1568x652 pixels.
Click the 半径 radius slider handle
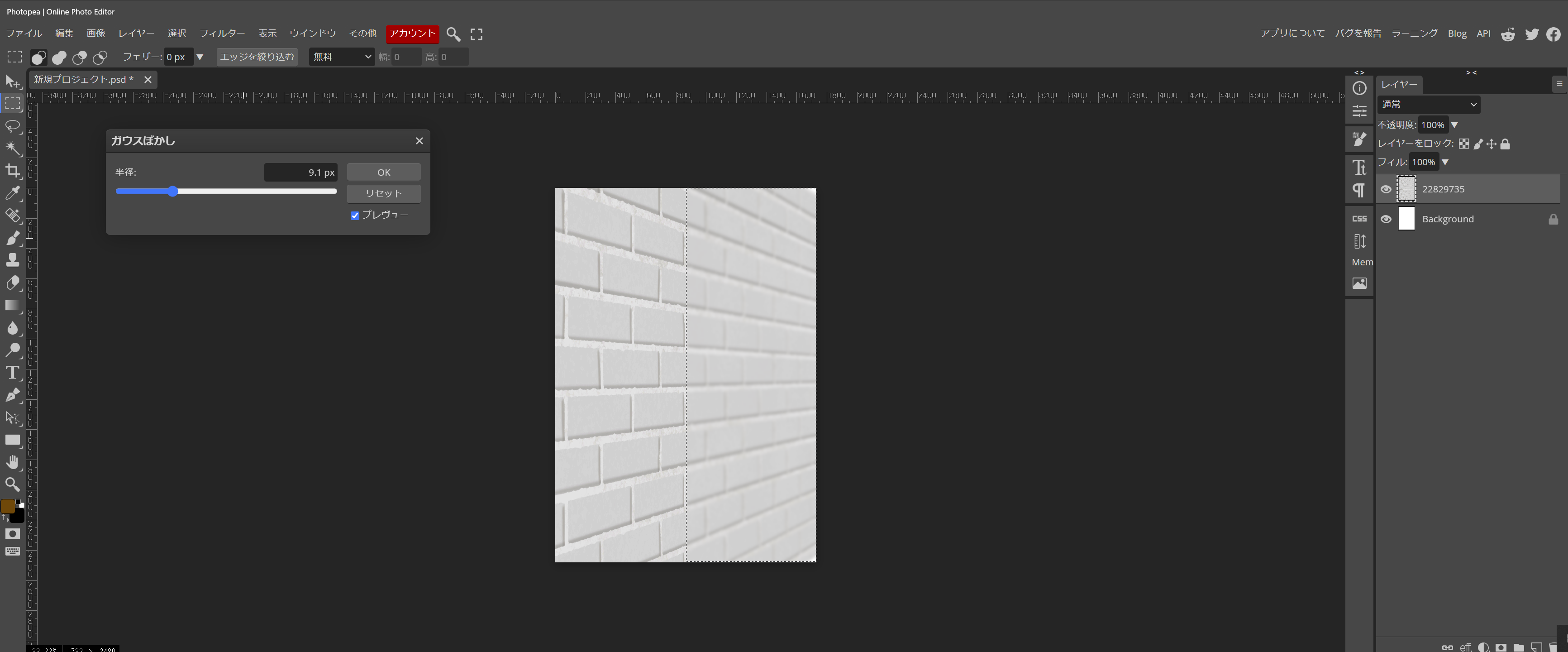coord(173,192)
